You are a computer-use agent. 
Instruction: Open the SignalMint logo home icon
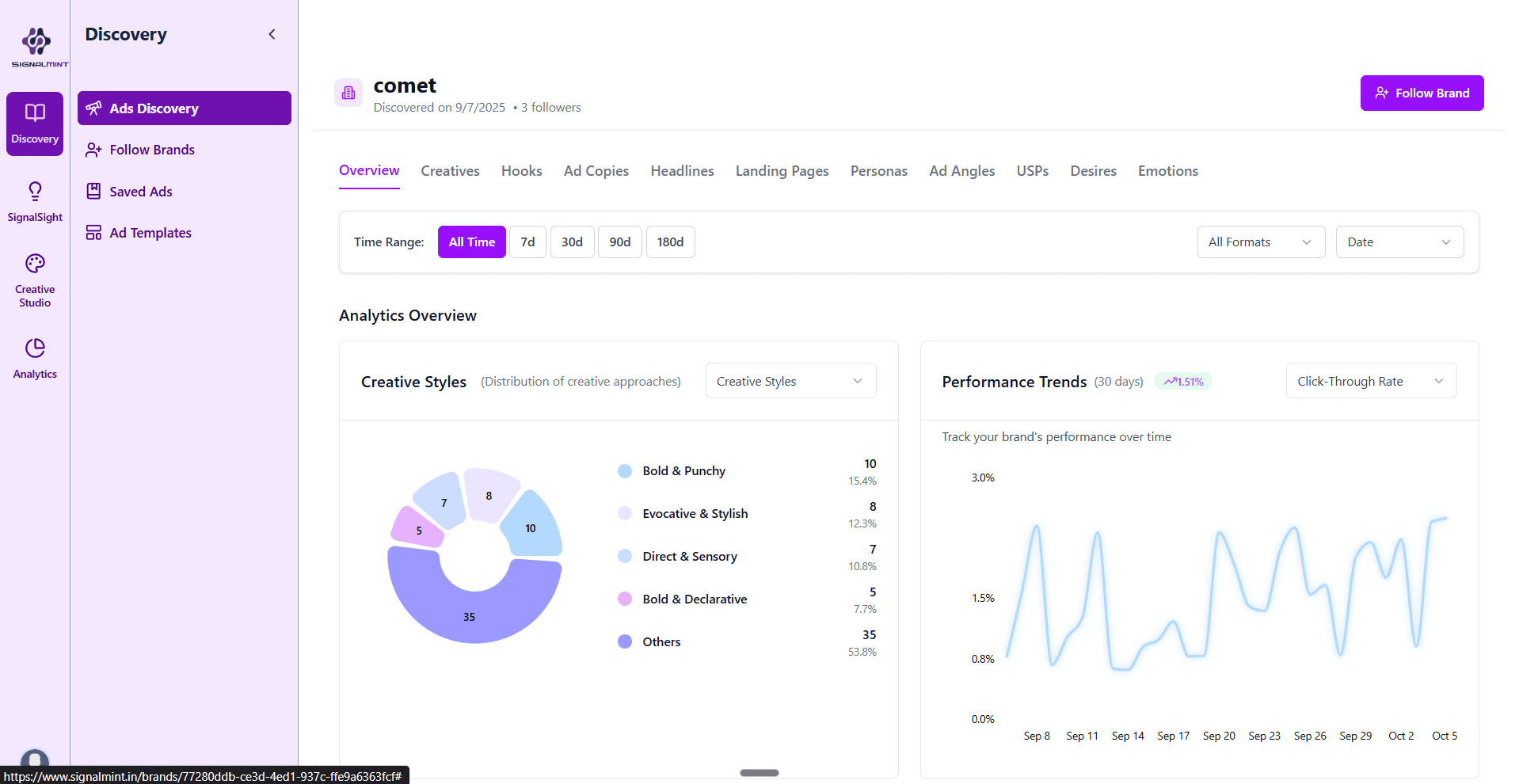[35, 41]
